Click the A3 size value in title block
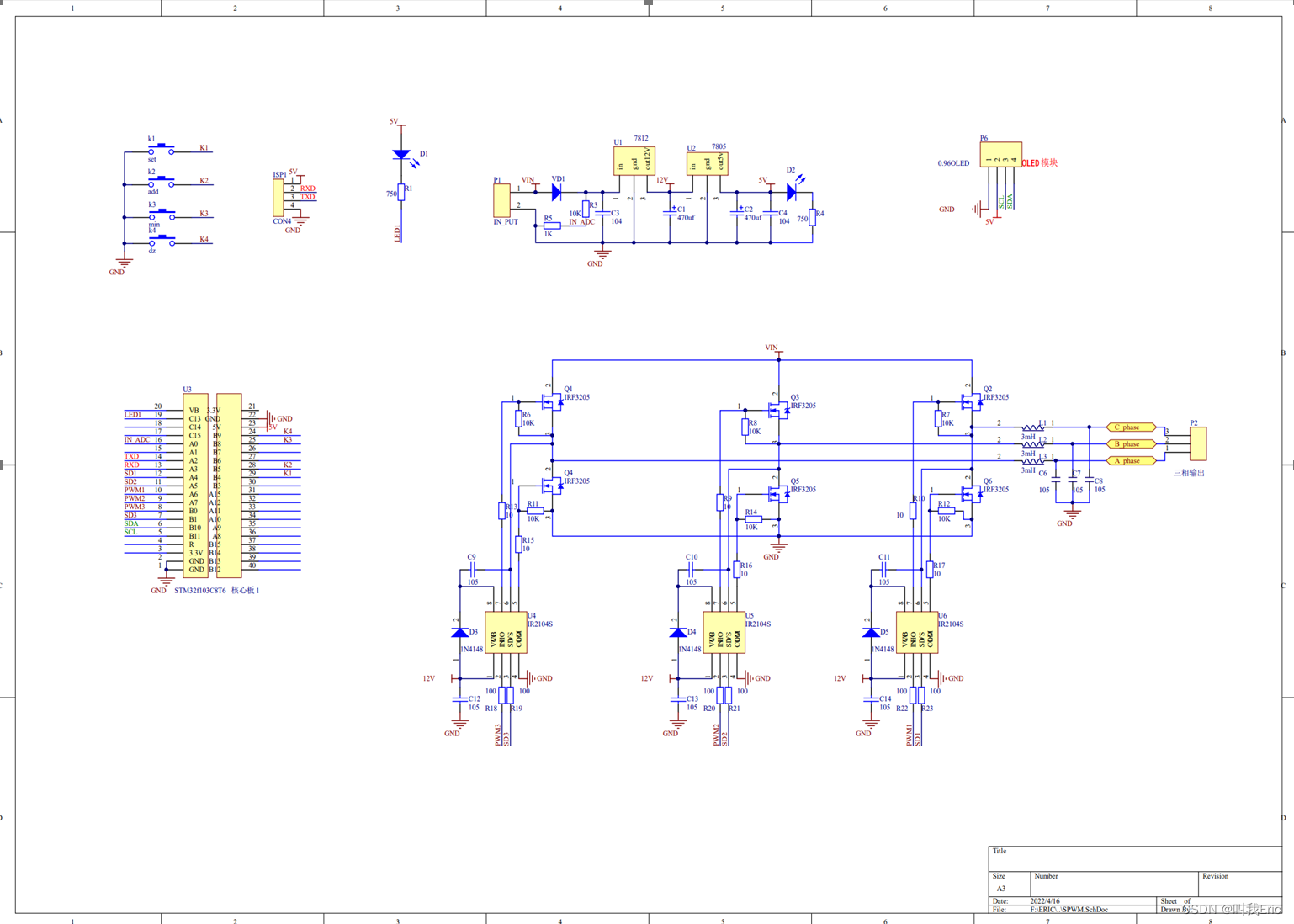Image resolution: width=1294 pixels, height=924 pixels. (x=1001, y=889)
